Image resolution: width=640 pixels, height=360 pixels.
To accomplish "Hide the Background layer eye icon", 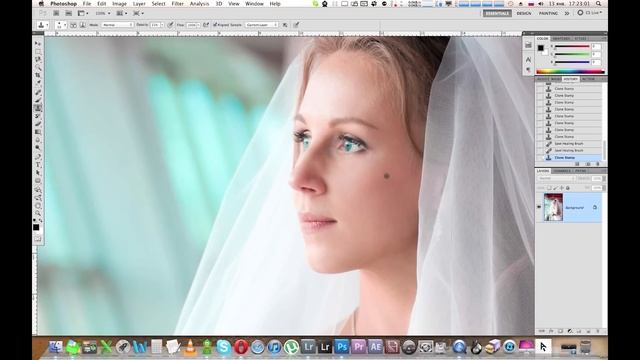I will coord(539,207).
